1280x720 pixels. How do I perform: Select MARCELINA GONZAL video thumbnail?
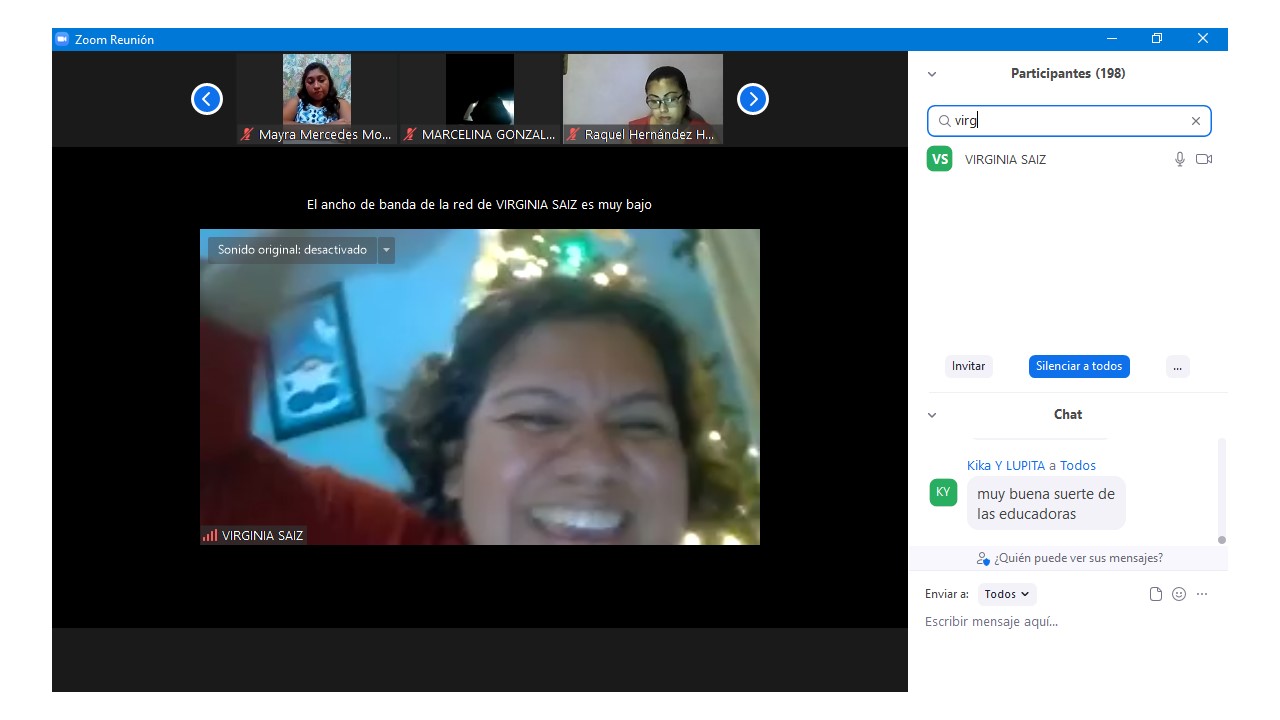coord(480,99)
